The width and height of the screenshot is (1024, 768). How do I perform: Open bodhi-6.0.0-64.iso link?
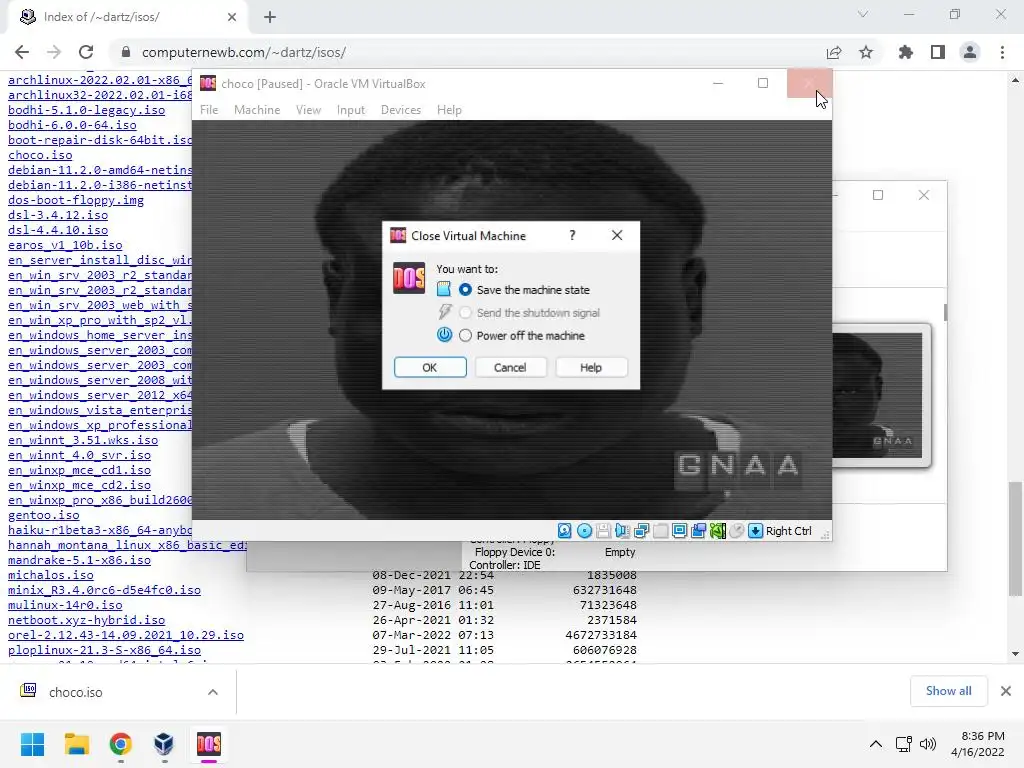point(72,125)
